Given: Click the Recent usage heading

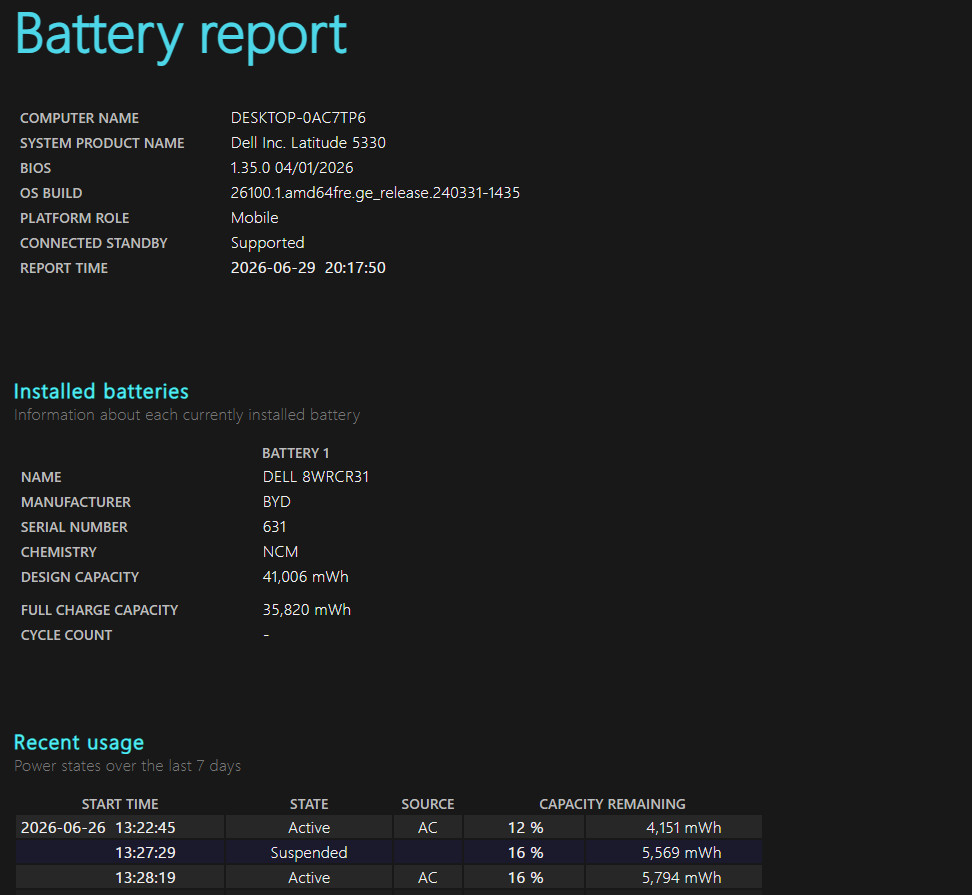Looking at the screenshot, I should 79,743.
